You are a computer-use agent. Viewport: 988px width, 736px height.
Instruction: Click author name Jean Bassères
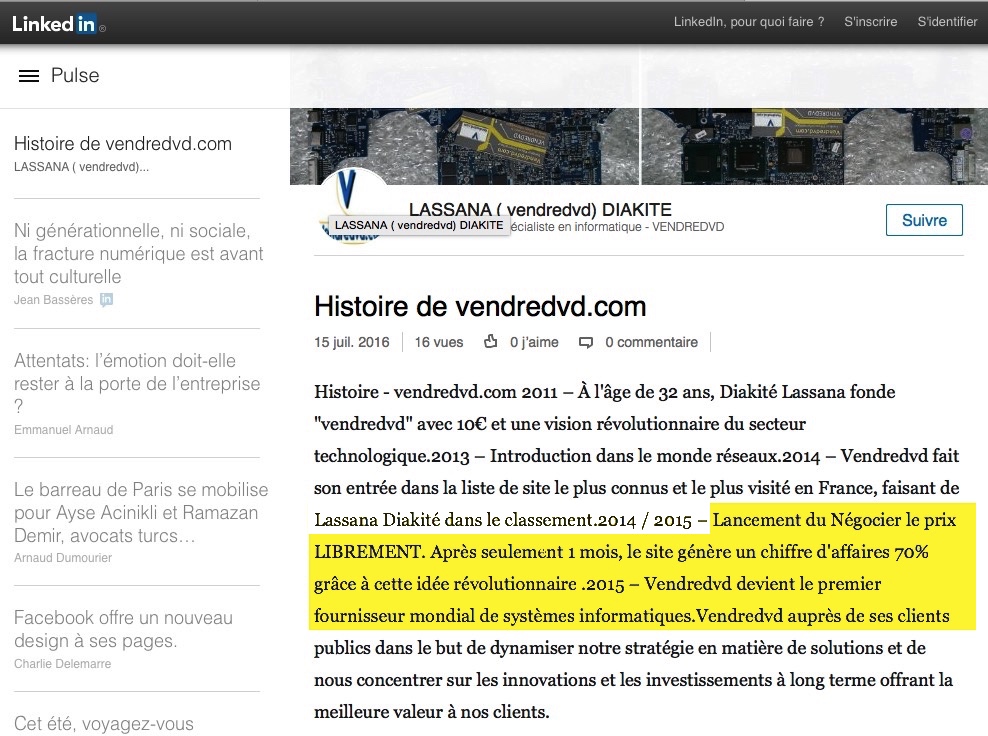pos(54,300)
